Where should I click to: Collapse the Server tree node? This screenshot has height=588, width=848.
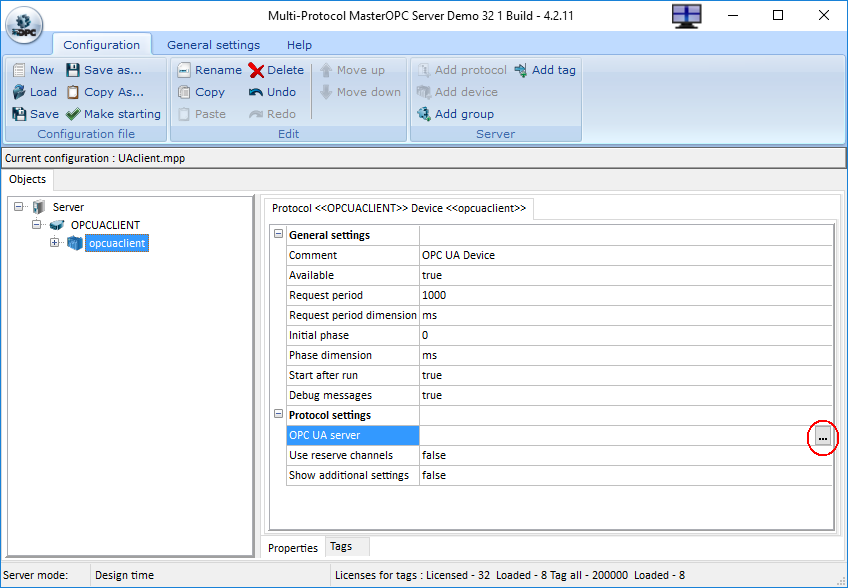tap(19, 206)
